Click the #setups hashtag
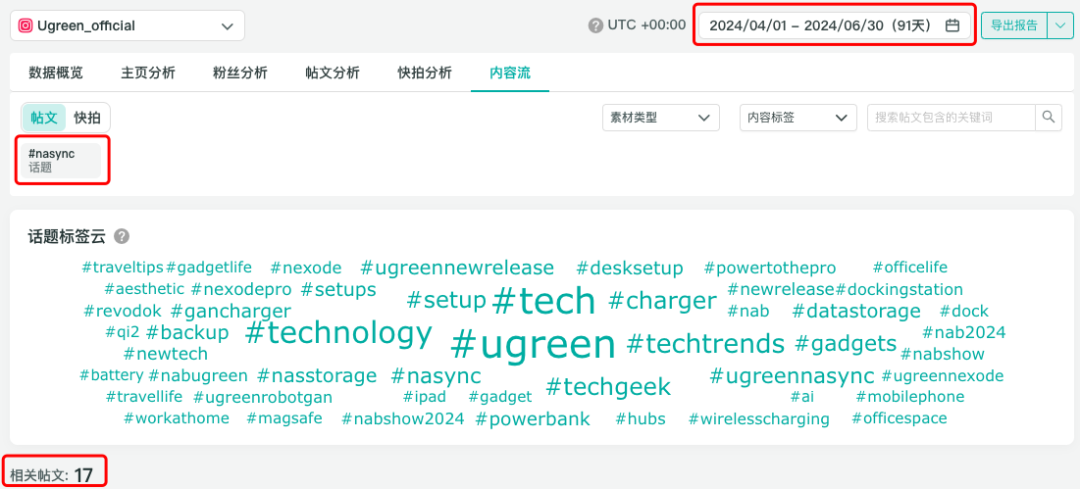 tap(339, 289)
